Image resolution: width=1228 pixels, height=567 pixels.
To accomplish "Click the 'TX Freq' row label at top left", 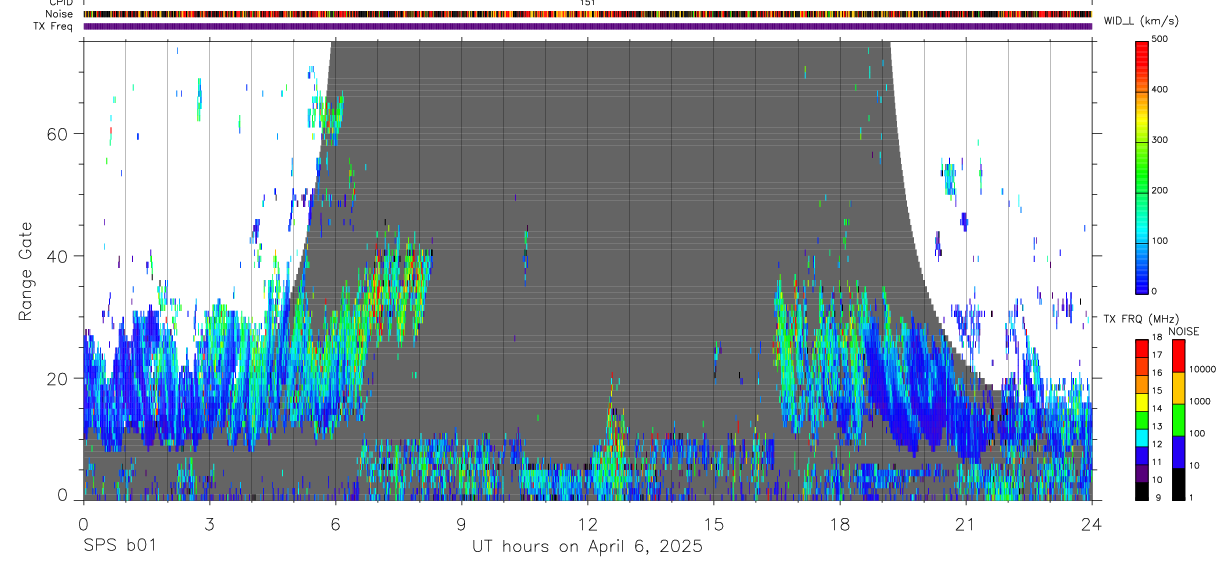I will click(53, 26).
